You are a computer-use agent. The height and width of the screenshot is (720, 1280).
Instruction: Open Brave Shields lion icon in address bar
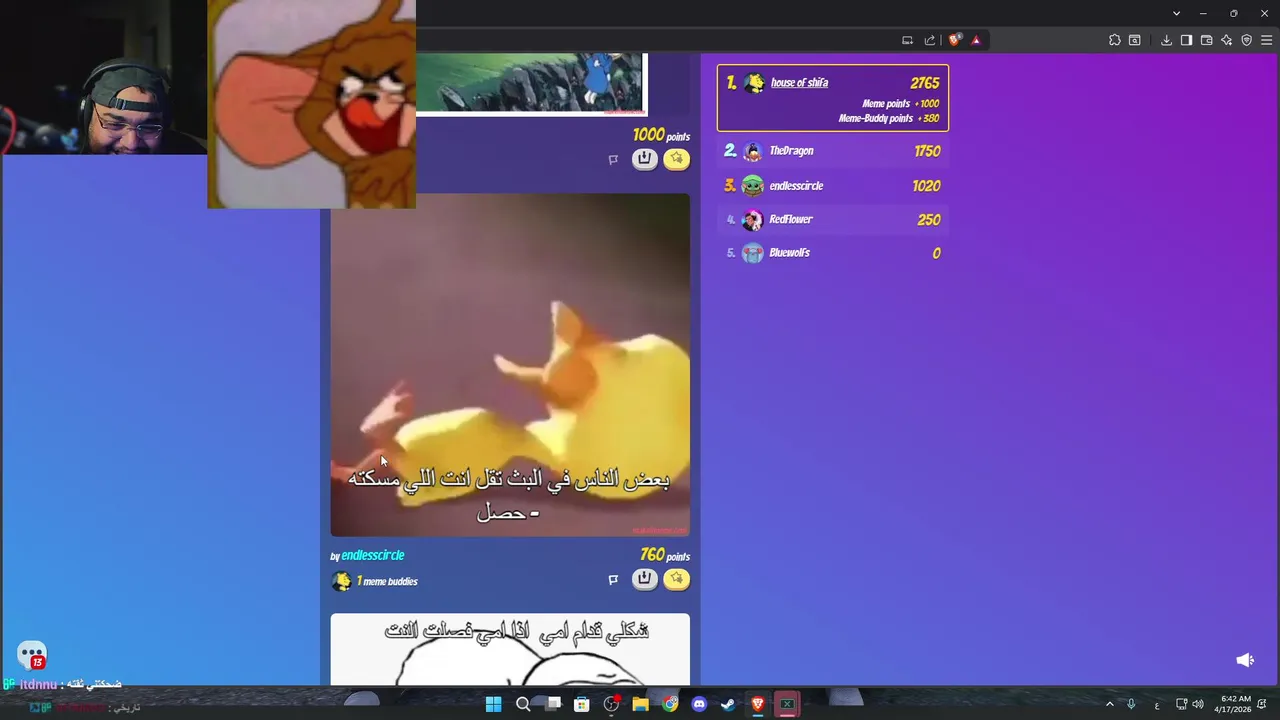(954, 40)
